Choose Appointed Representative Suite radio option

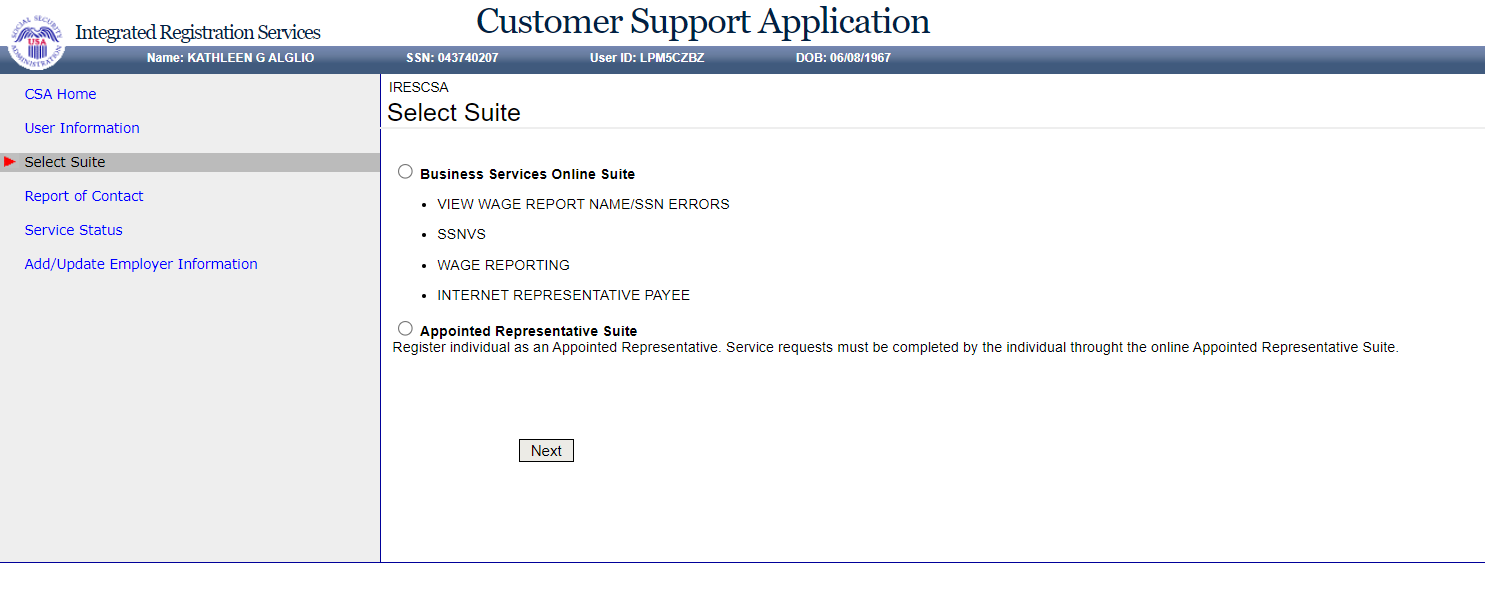pos(405,328)
